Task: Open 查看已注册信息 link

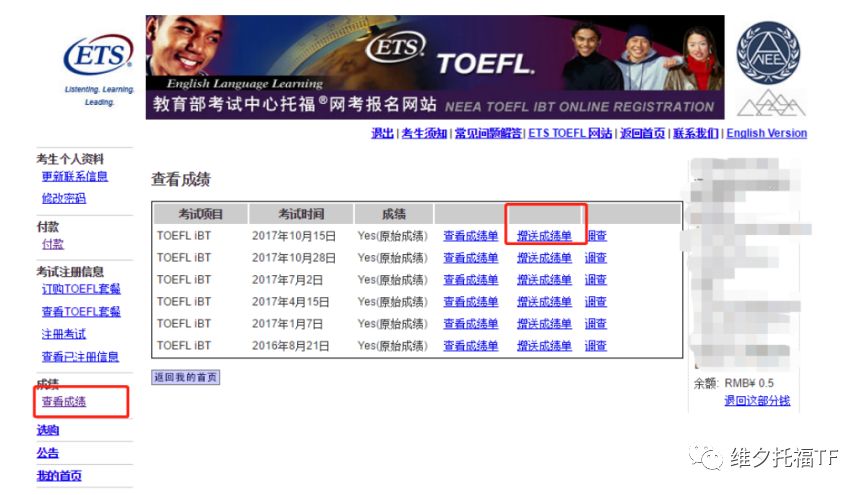Action: pos(80,356)
